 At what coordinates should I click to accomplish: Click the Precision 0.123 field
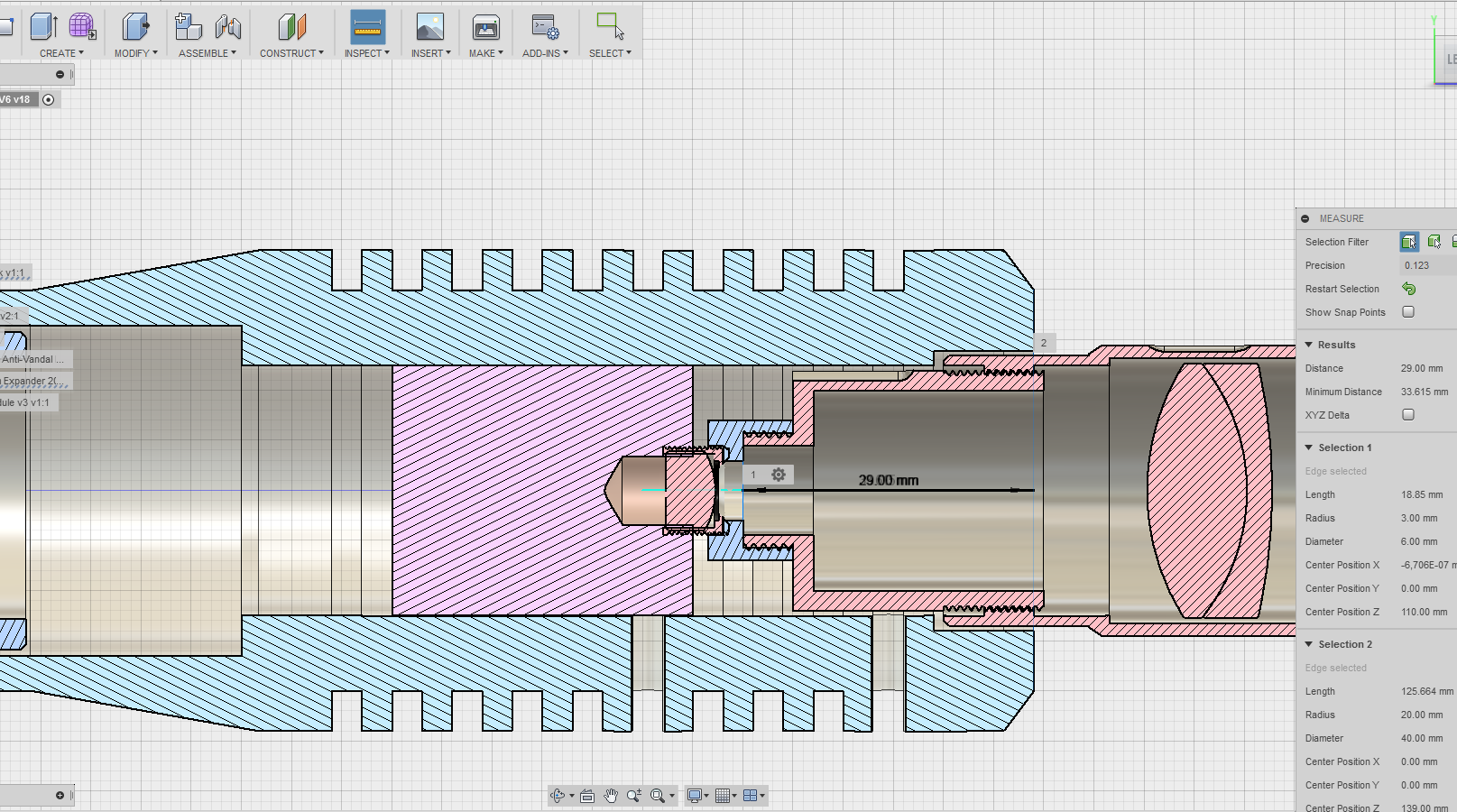click(1428, 265)
